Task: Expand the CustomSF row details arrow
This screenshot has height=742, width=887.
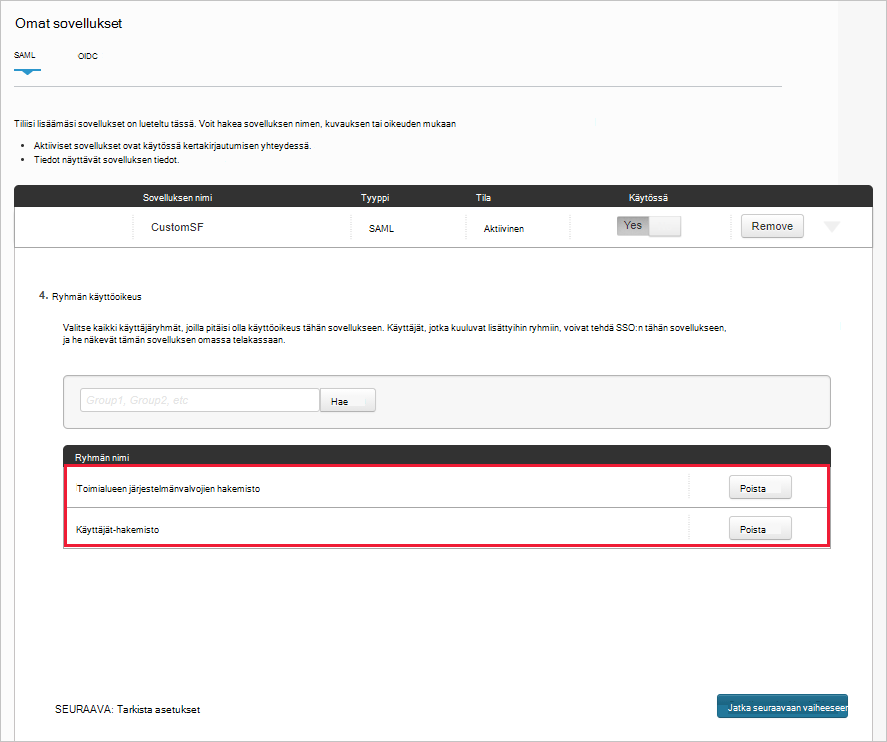Action: tap(832, 227)
